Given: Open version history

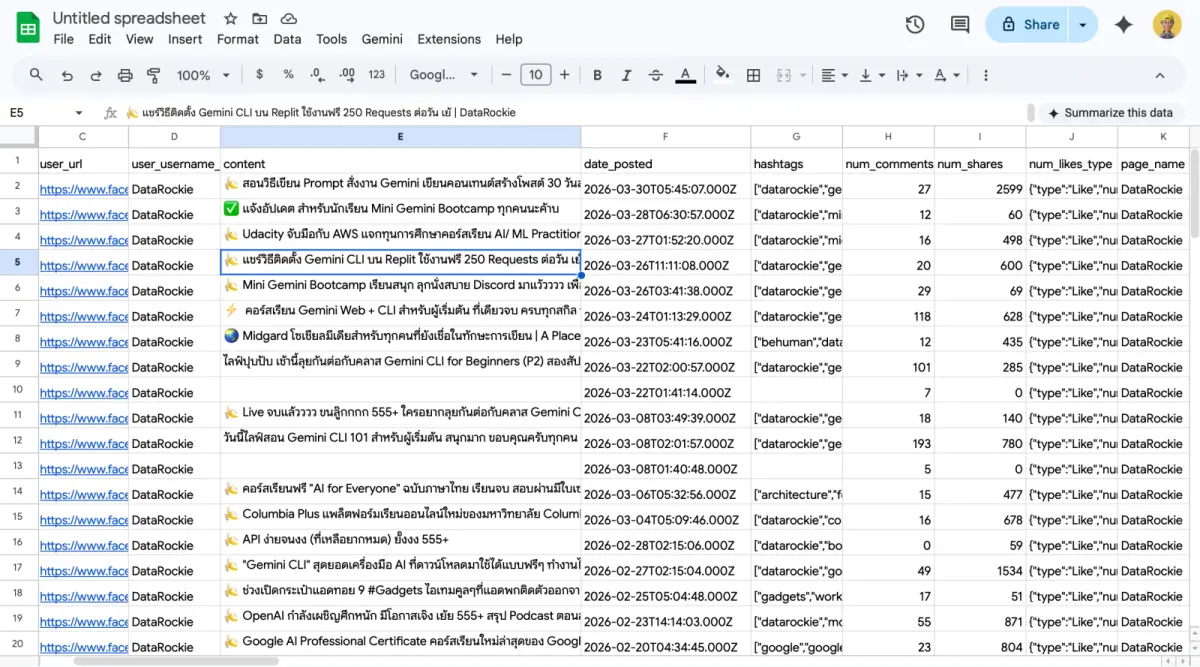Looking at the screenshot, I should pos(914,24).
